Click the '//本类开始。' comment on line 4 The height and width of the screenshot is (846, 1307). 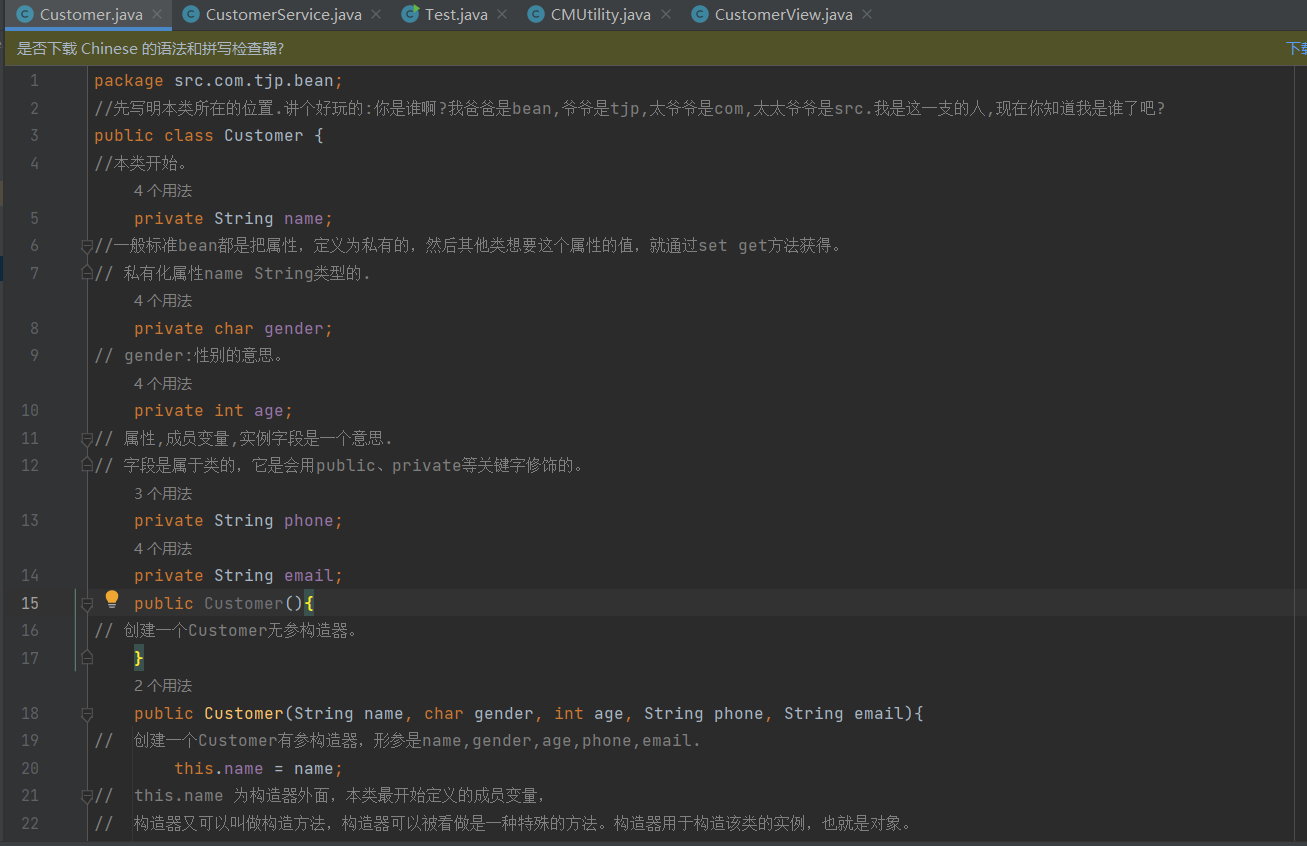click(141, 163)
